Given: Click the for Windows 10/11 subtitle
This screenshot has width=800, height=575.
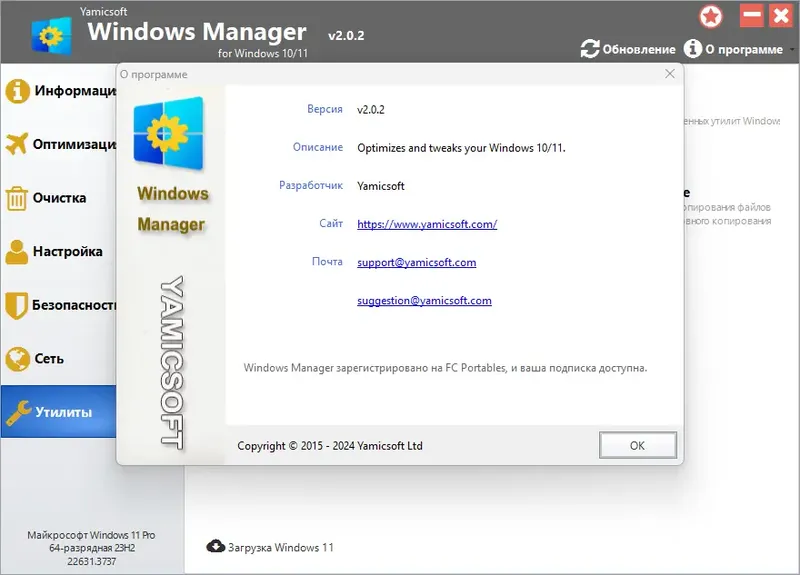Looking at the screenshot, I should (x=263, y=53).
